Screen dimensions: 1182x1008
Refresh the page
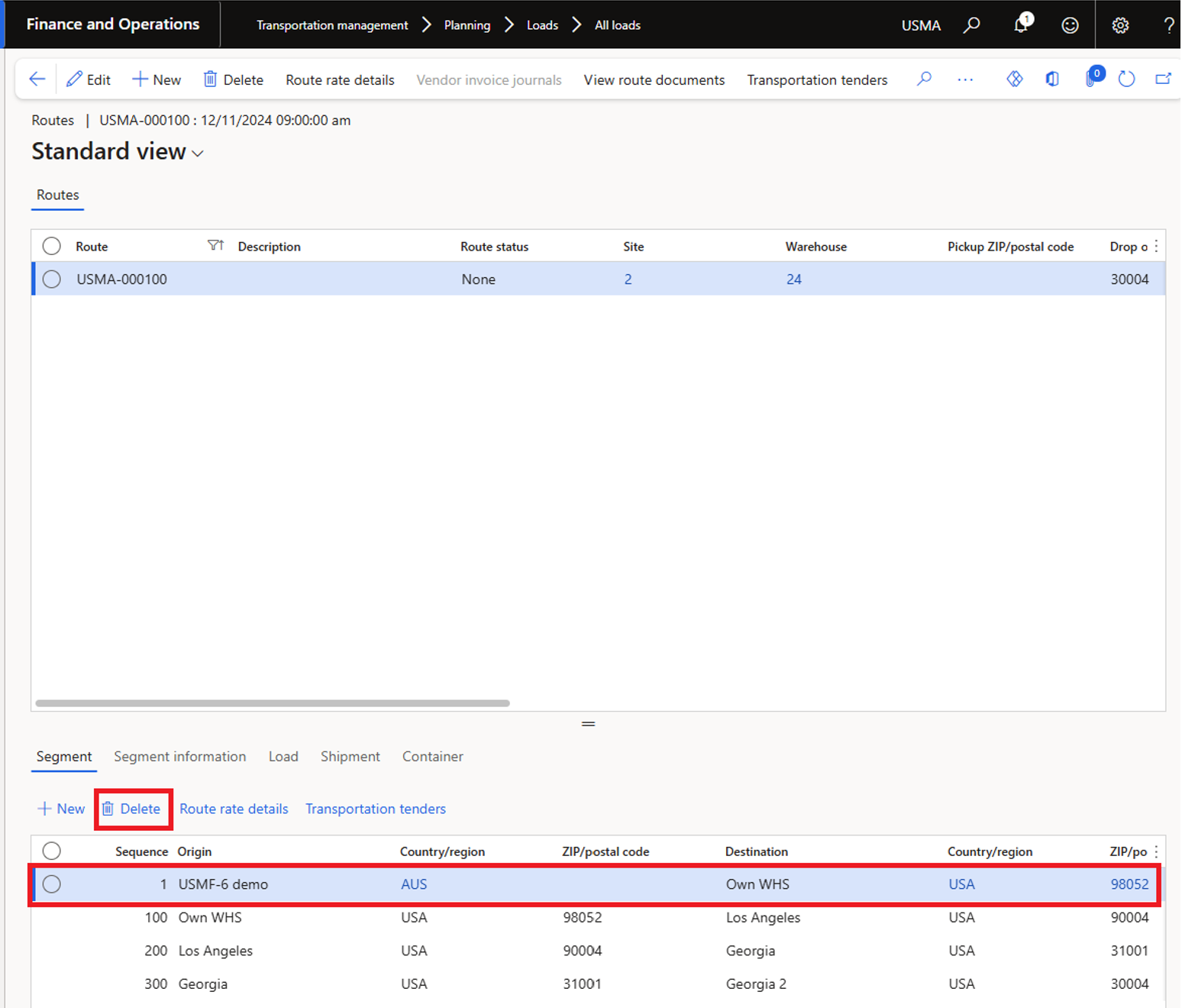click(1126, 79)
